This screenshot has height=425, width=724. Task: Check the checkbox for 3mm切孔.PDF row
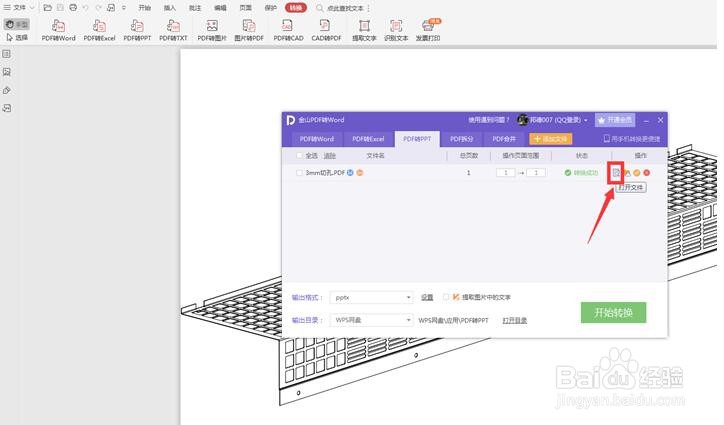[x=299, y=173]
